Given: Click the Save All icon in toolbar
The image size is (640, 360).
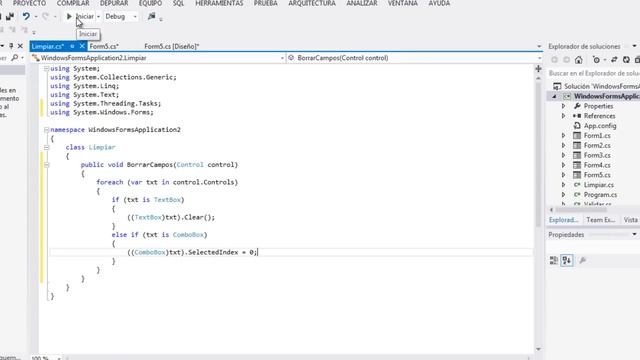Looking at the screenshot, I should coord(10,16).
